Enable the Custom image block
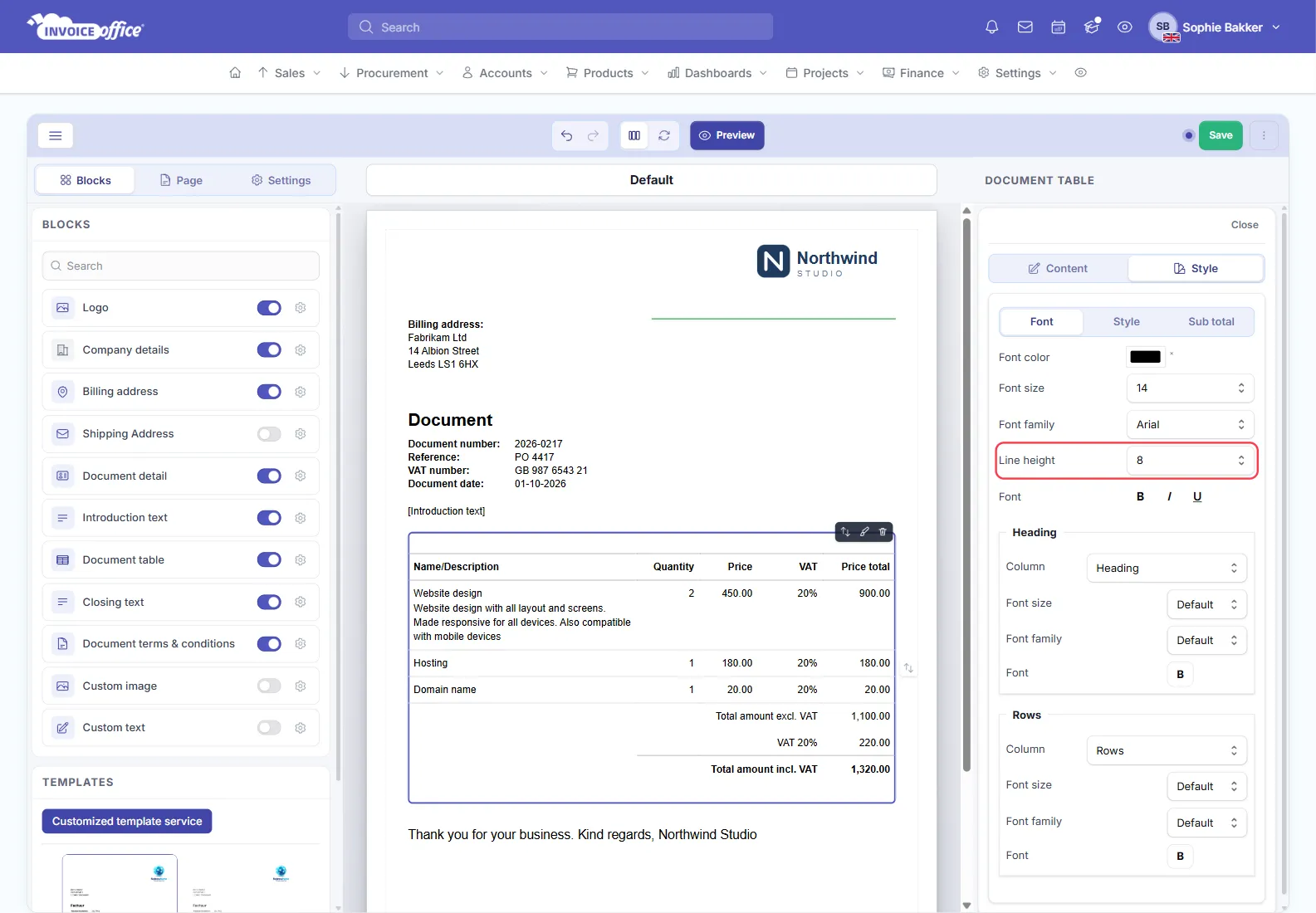This screenshot has width=1316, height=913. coord(269,686)
